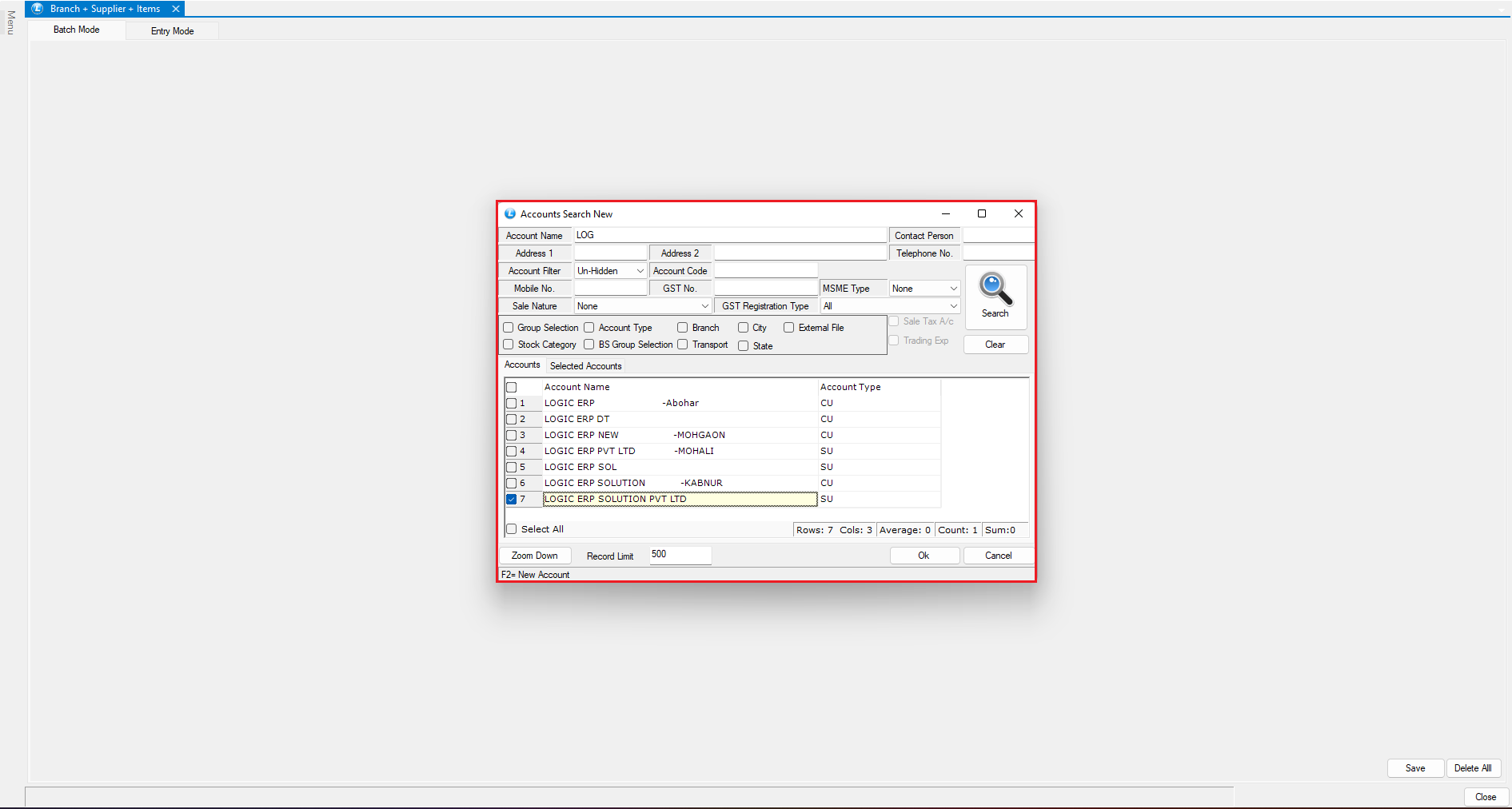Click into the Record Limit field
Viewport: 1512px width, 809px height.
(679, 555)
